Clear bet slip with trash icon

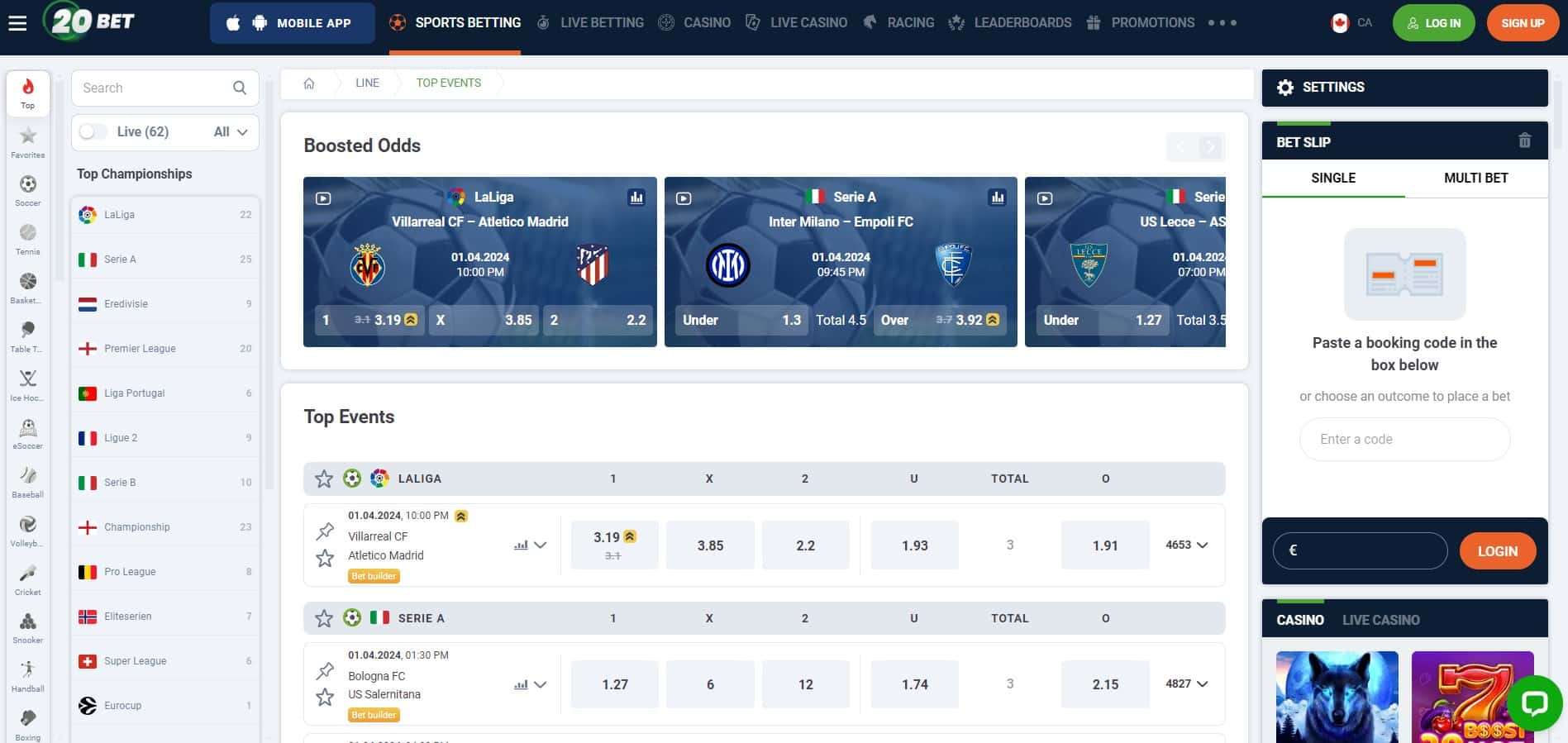pos(1525,141)
